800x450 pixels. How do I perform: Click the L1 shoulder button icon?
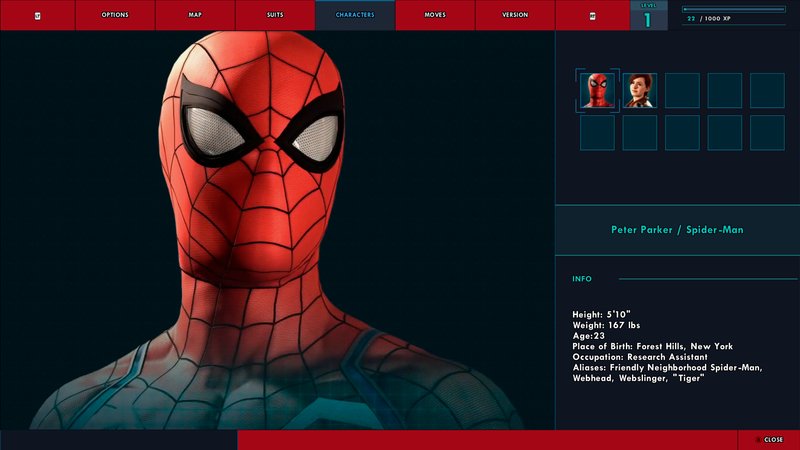tap(37, 16)
